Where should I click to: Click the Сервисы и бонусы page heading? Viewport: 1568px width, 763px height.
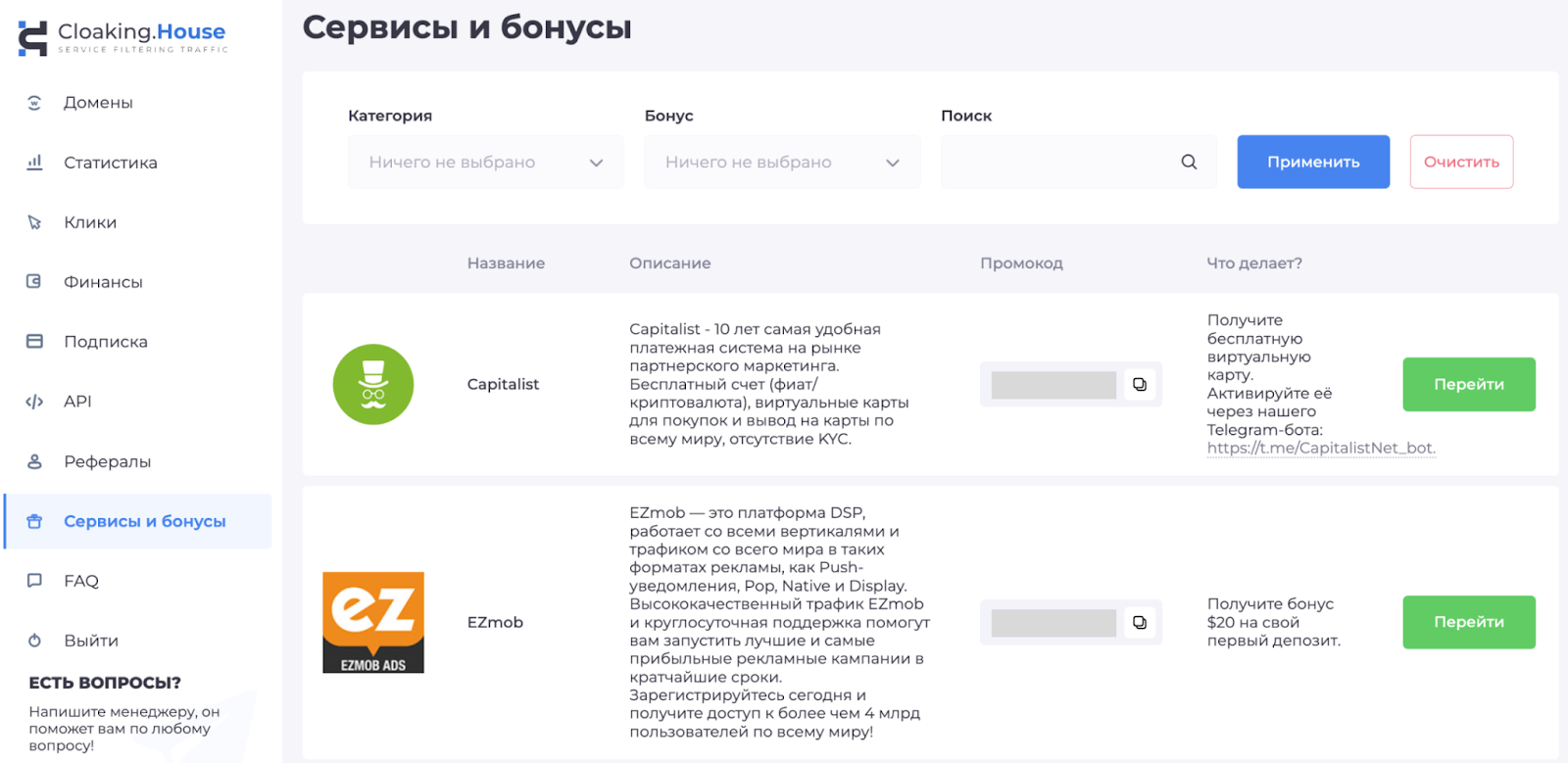(x=466, y=27)
